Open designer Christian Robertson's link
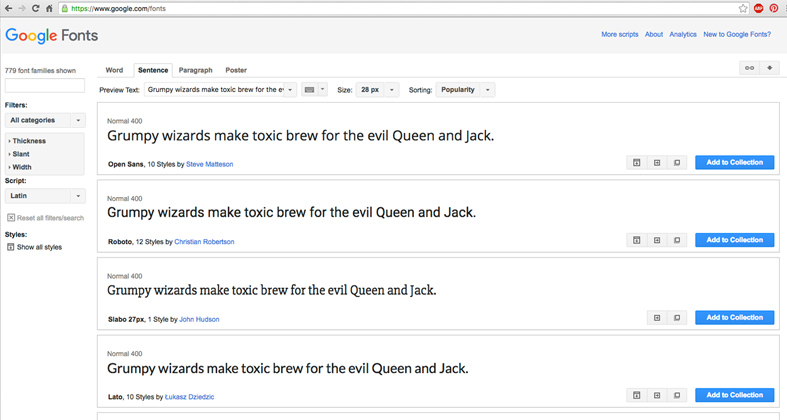The image size is (787, 420). coord(204,242)
